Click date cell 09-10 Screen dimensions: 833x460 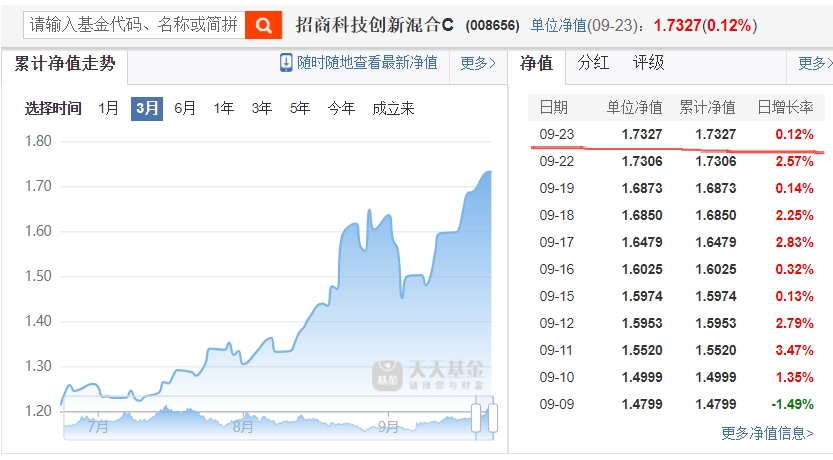click(x=557, y=378)
